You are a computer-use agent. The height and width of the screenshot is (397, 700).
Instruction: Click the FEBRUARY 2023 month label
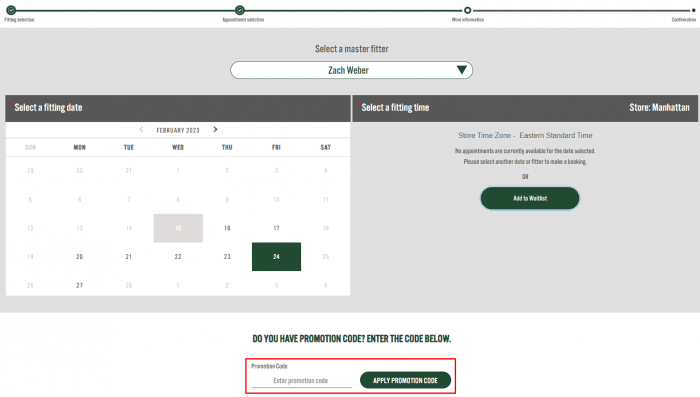pyautogui.click(x=178, y=130)
